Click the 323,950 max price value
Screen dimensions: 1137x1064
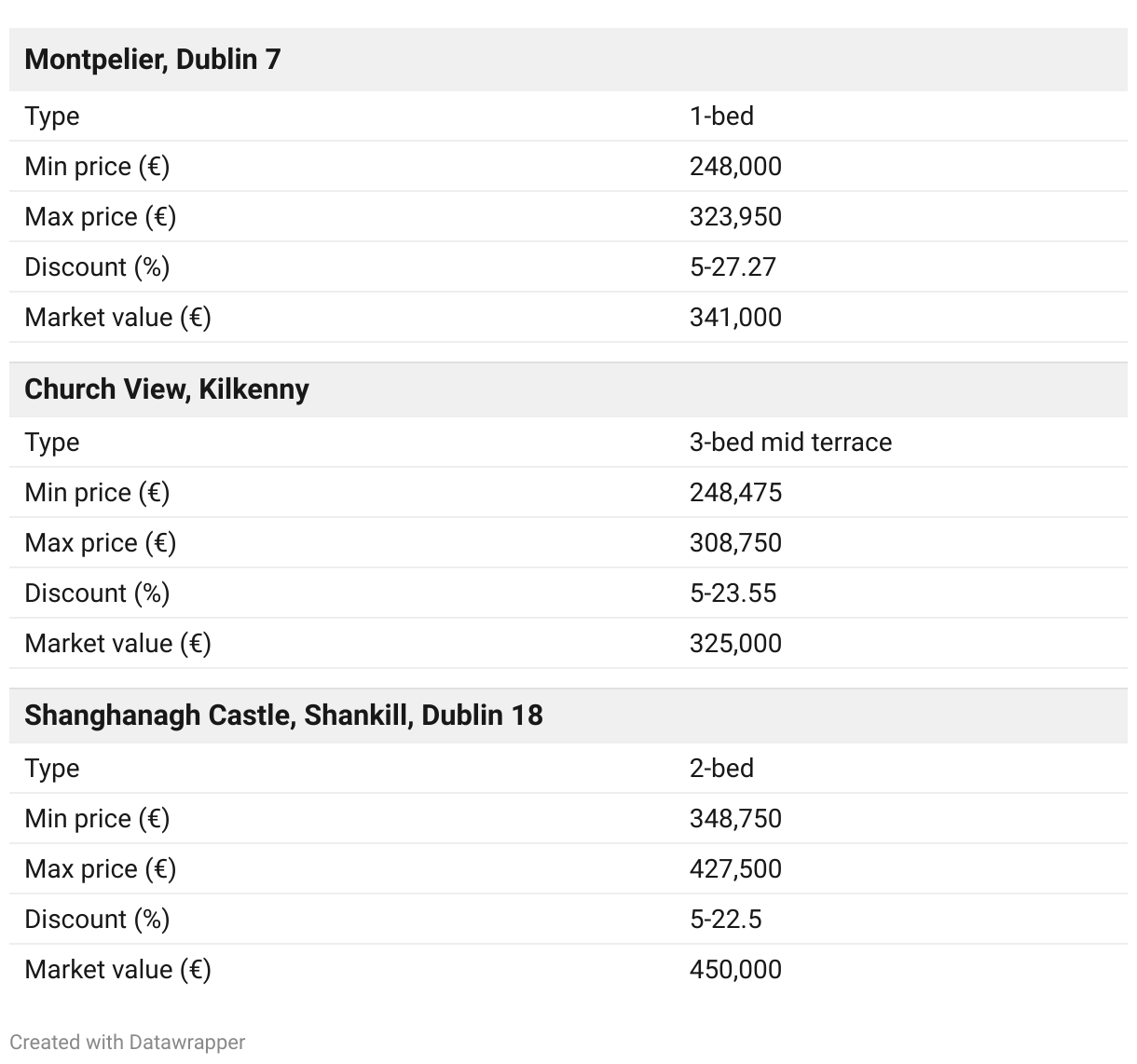click(x=735, y=217)
